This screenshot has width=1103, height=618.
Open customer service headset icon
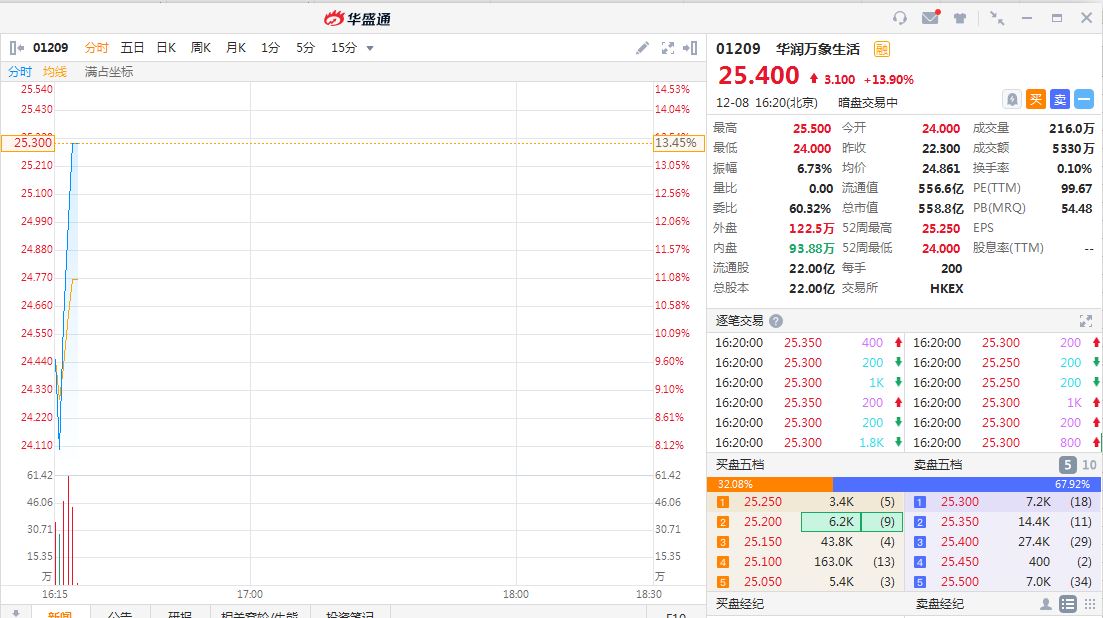coord(900,18)
